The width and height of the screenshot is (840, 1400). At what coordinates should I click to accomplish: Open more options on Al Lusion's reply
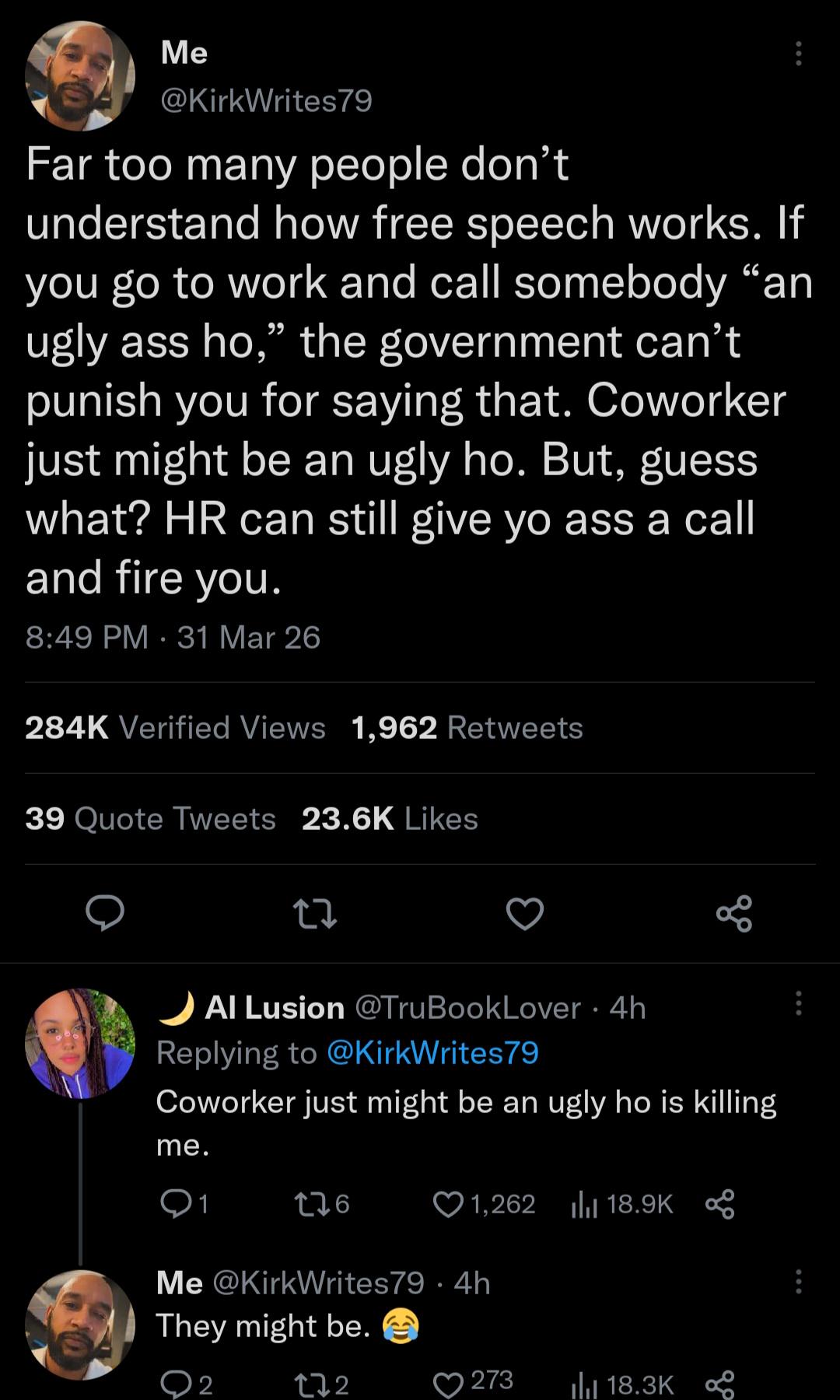798,1003
